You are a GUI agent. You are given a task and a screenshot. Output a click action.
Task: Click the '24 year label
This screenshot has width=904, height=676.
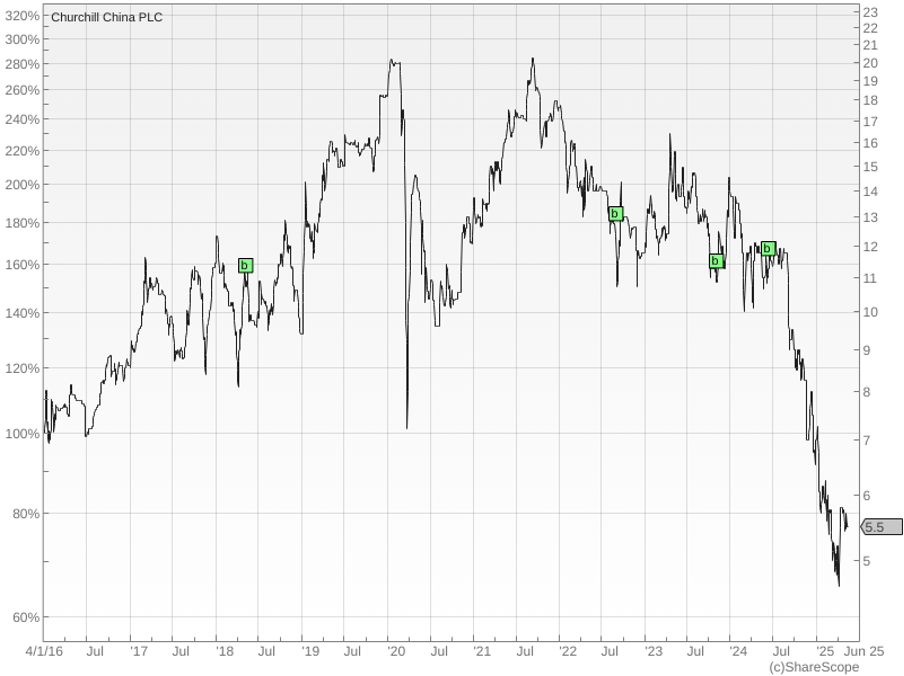pyautogui.click(x=739, y=651)
